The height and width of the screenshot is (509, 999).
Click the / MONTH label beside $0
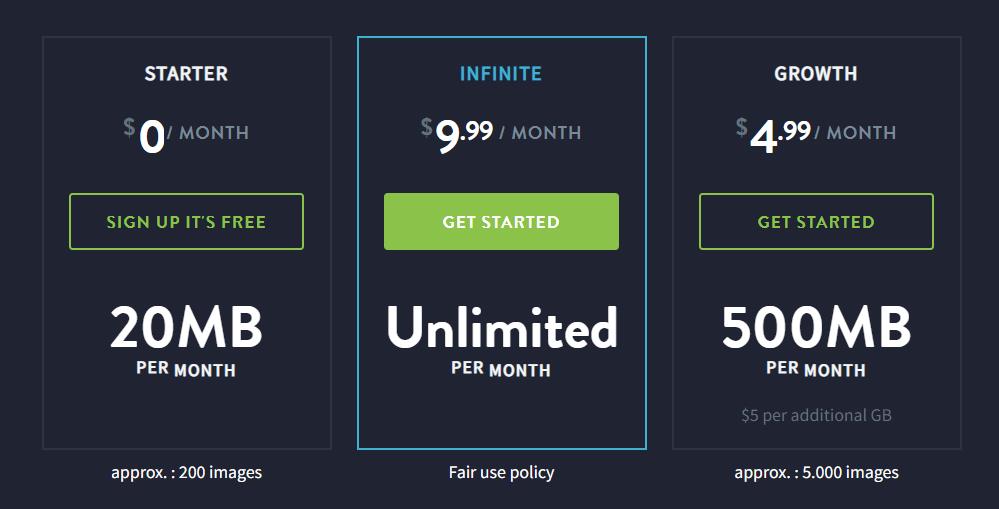(208, 133)
